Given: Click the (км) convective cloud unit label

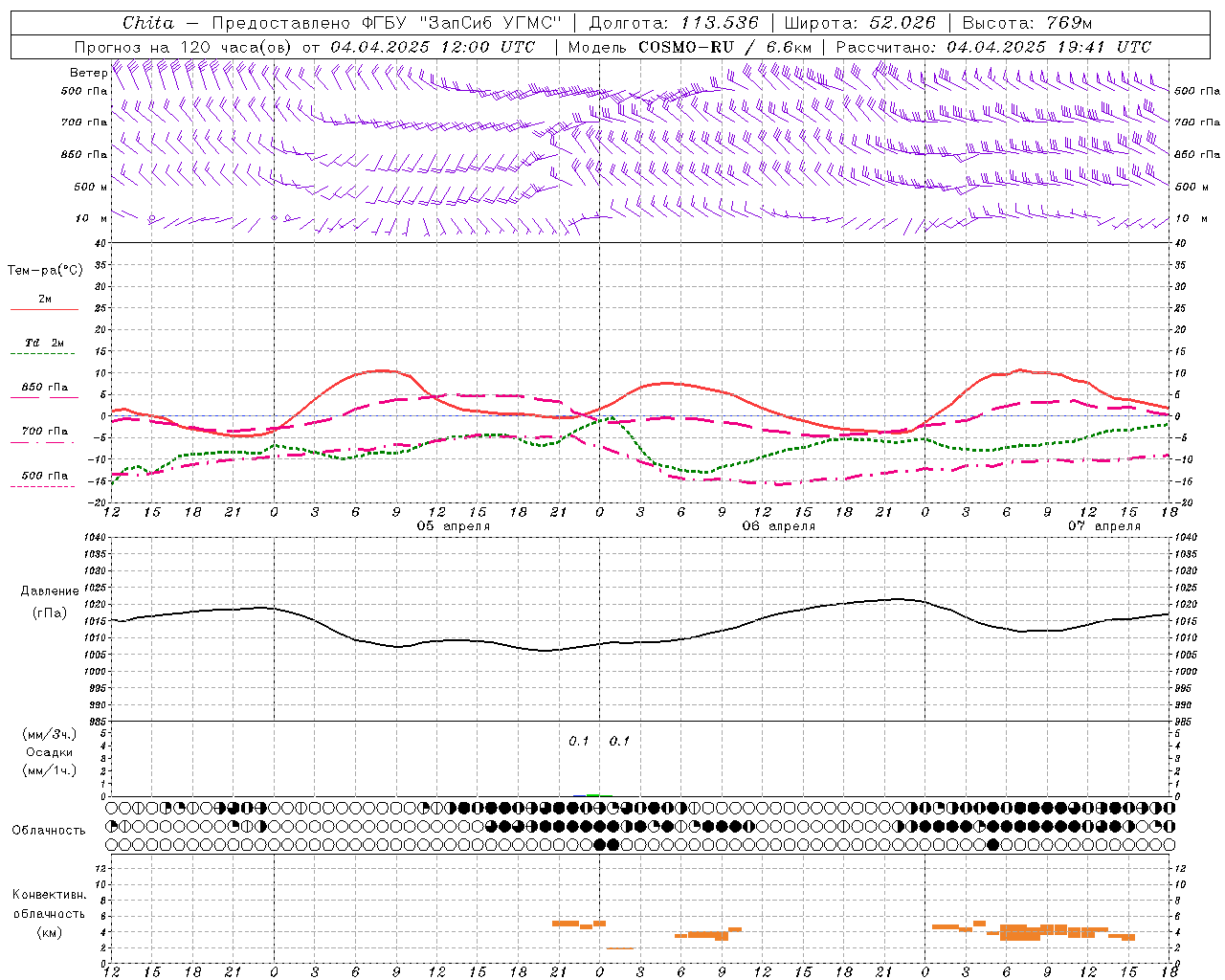Looking at the screenshot, I should click(x=50, y=932).
